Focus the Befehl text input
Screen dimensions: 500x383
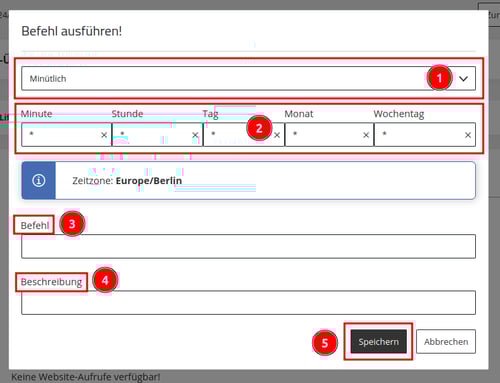click(248, 246)
